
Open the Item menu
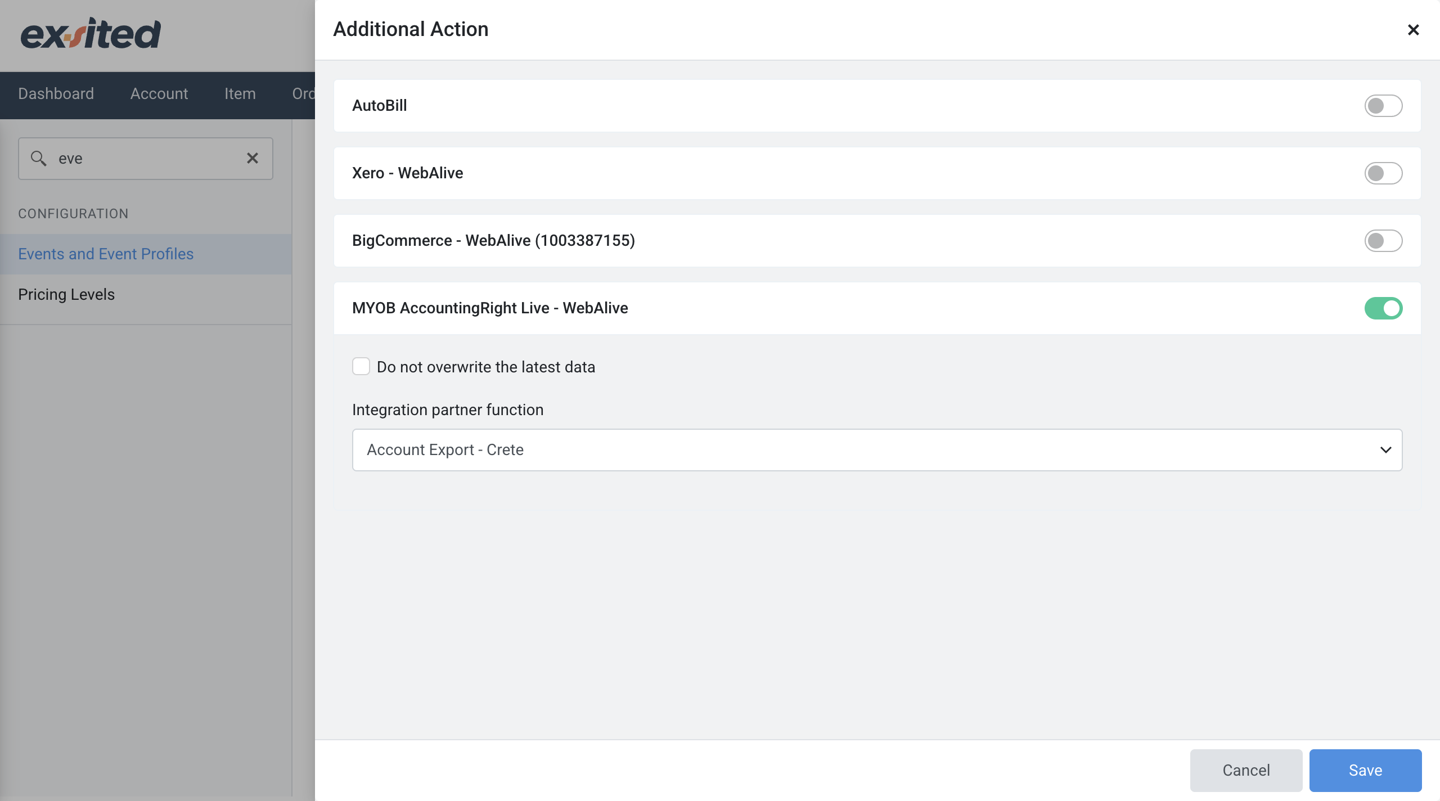point(240,94)
